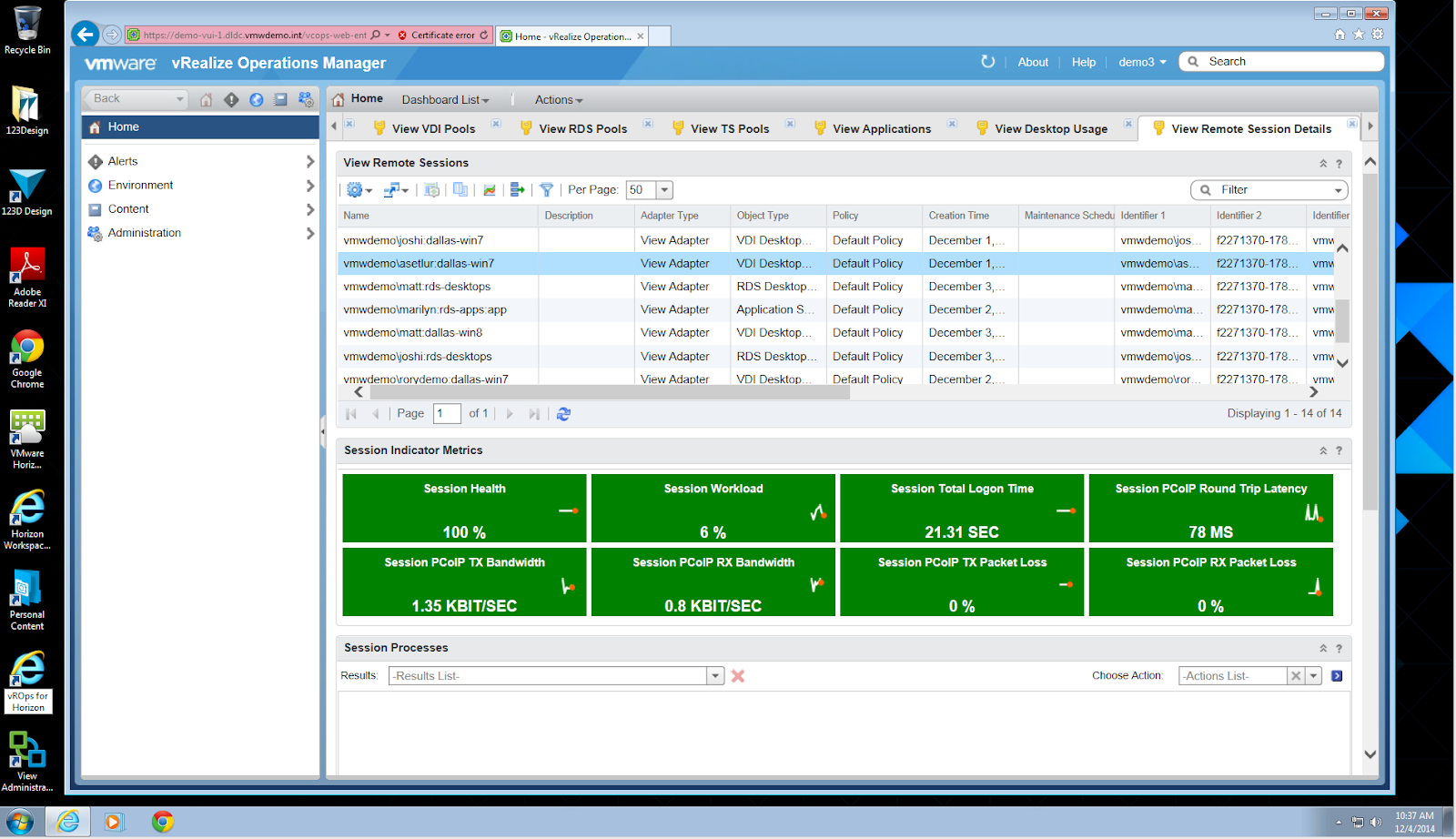Click the Session Health metric tile
Screen dimensions: 1456x839
pos(464,508)
